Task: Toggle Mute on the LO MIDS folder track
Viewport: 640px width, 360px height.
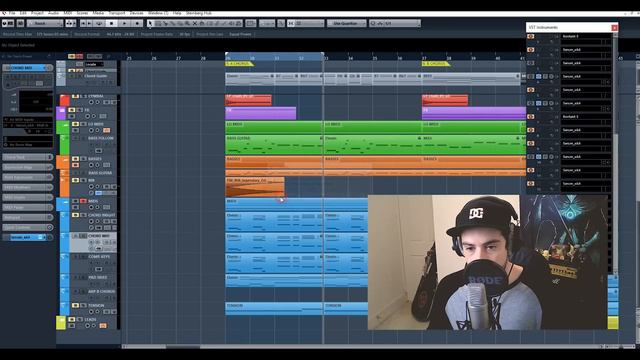Action: (x=76, y=124)
